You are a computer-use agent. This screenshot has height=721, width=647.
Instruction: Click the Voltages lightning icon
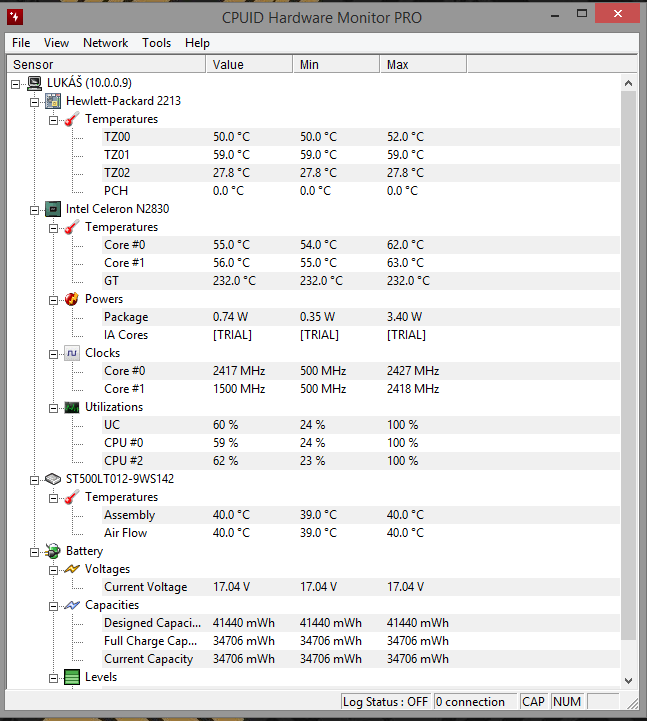click(71, 569)
